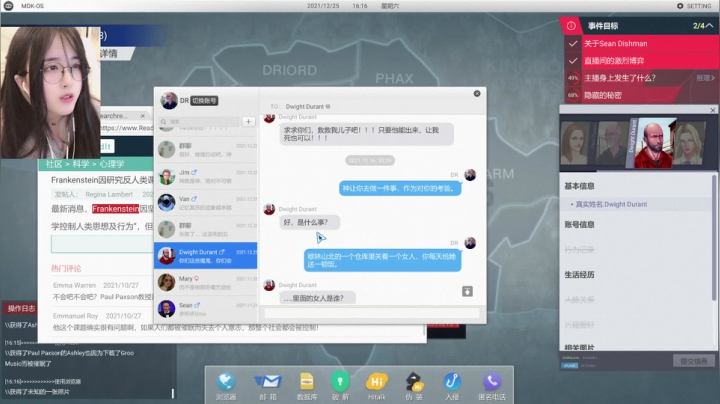Click 账号信息 section in profile
The image size is (720, 404).
(x=579, y=224)
